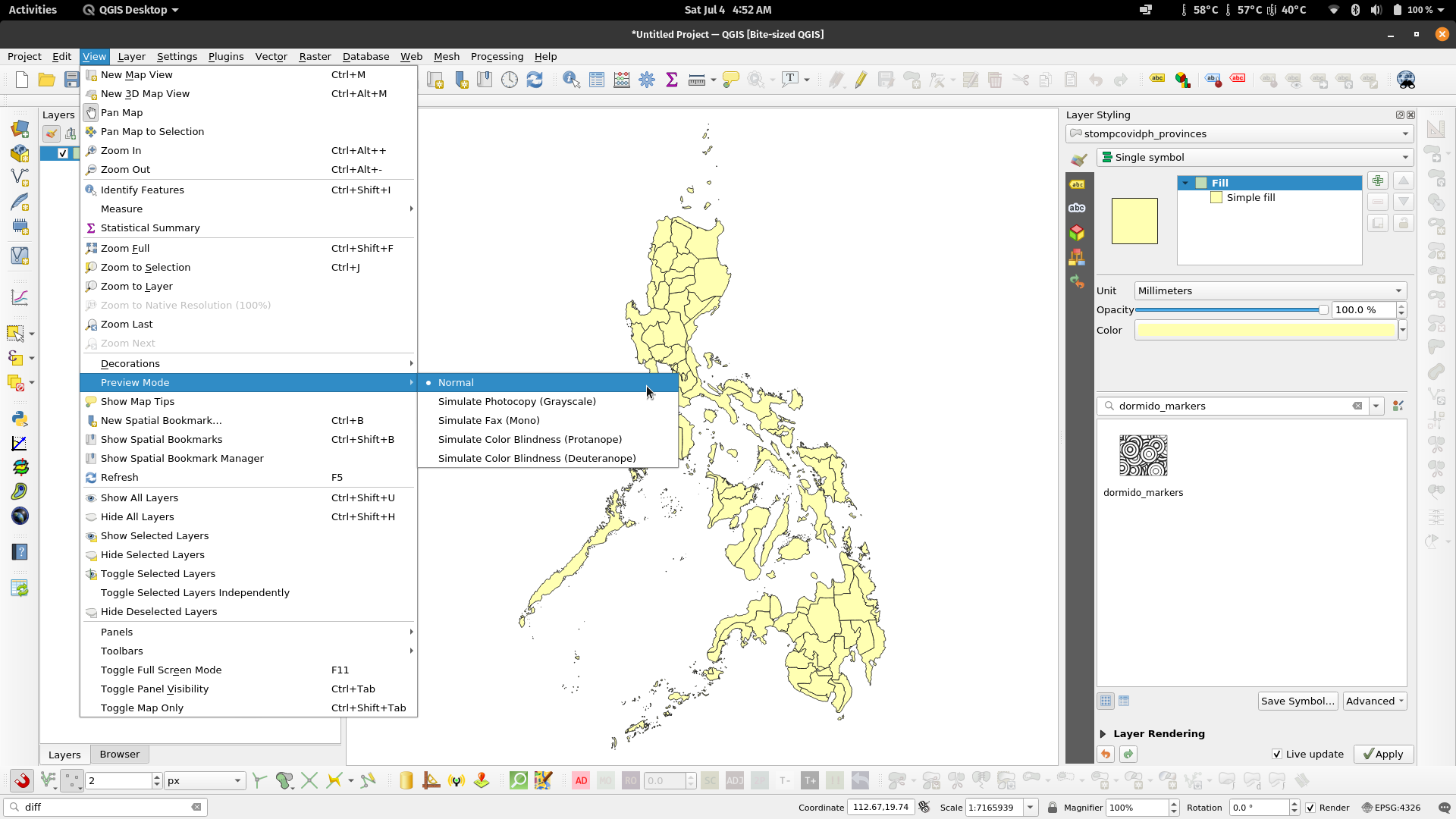Click the Identify Features toolbar icon

571,80
